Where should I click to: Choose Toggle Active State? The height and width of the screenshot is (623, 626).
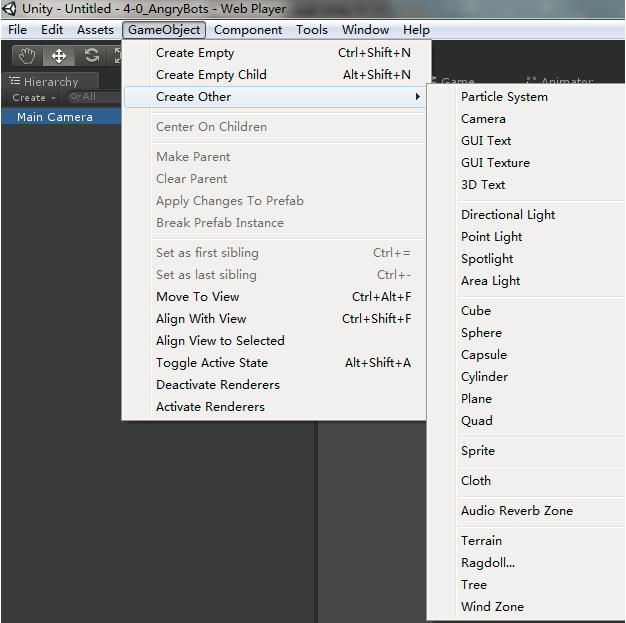(x=275, y=363)
